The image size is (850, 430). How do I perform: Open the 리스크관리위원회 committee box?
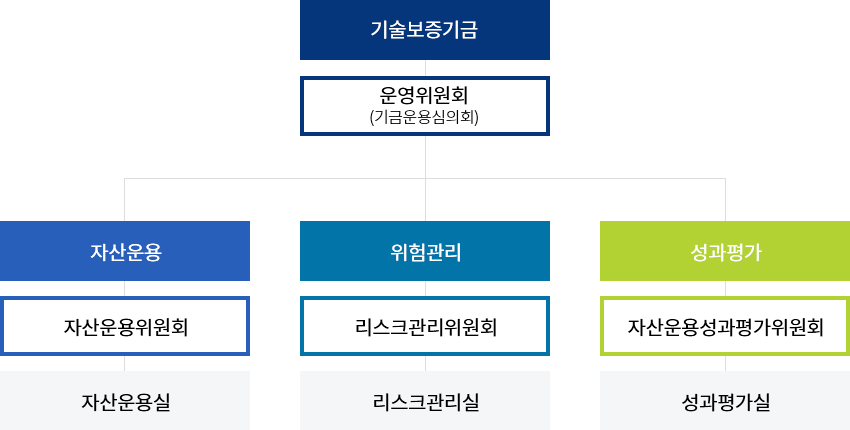coord(425,326)
